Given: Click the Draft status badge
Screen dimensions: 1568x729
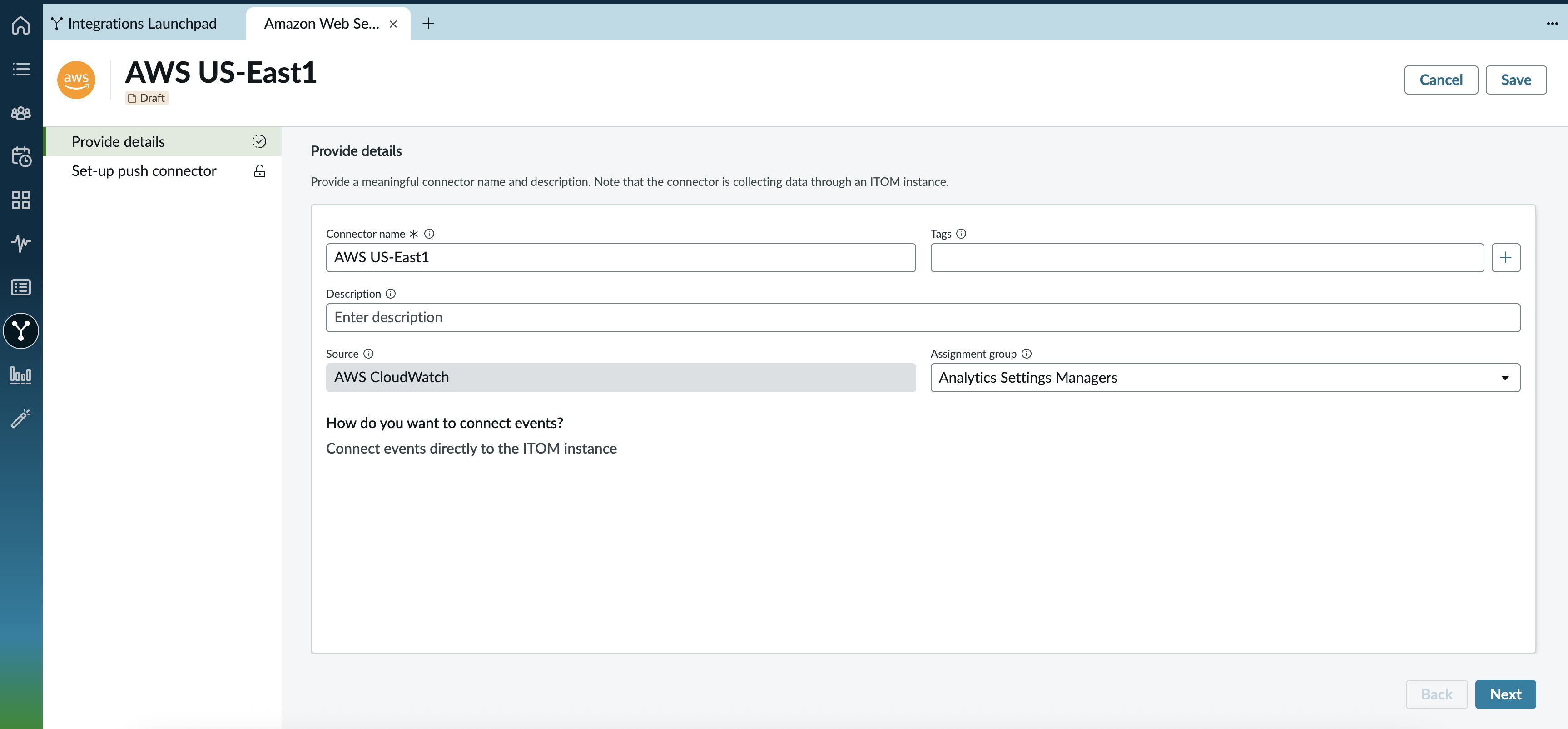Looking at the screenshot, I should [x=147, y=98].
